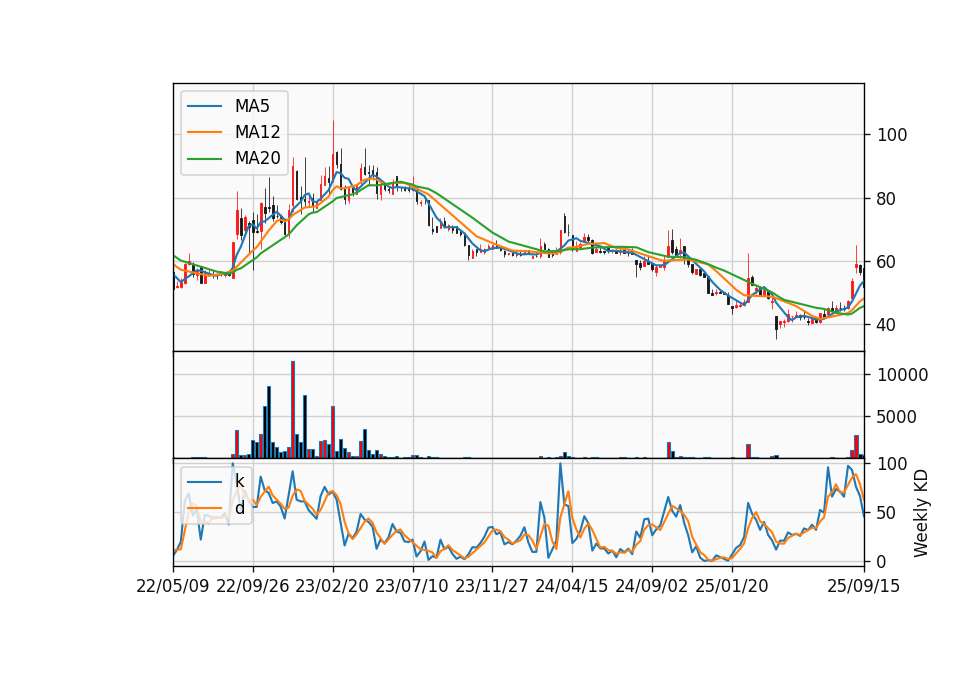Viewport: 960px width, 690px height.
Task: Click the KD axis value 50
Action: [x=887, y=513]
